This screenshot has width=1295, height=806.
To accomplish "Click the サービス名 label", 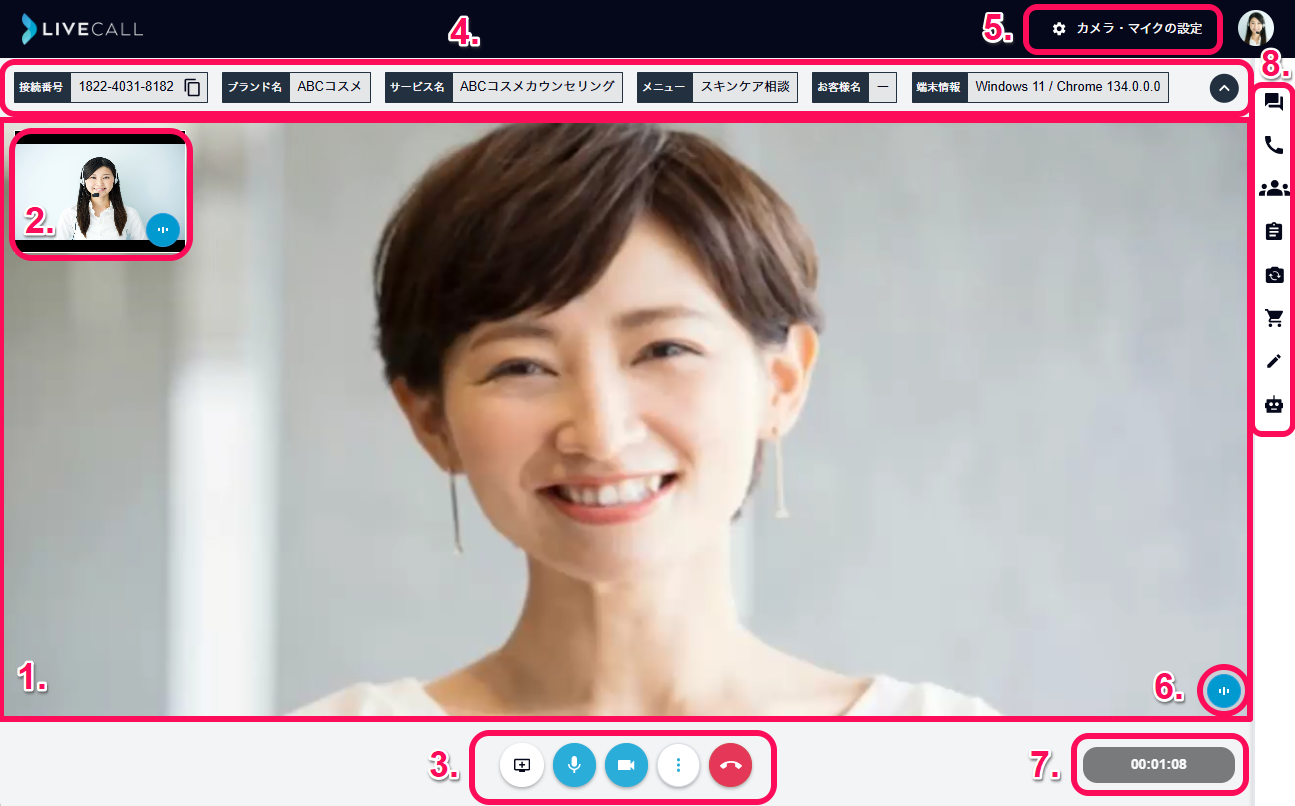I will tap(418, 87).
